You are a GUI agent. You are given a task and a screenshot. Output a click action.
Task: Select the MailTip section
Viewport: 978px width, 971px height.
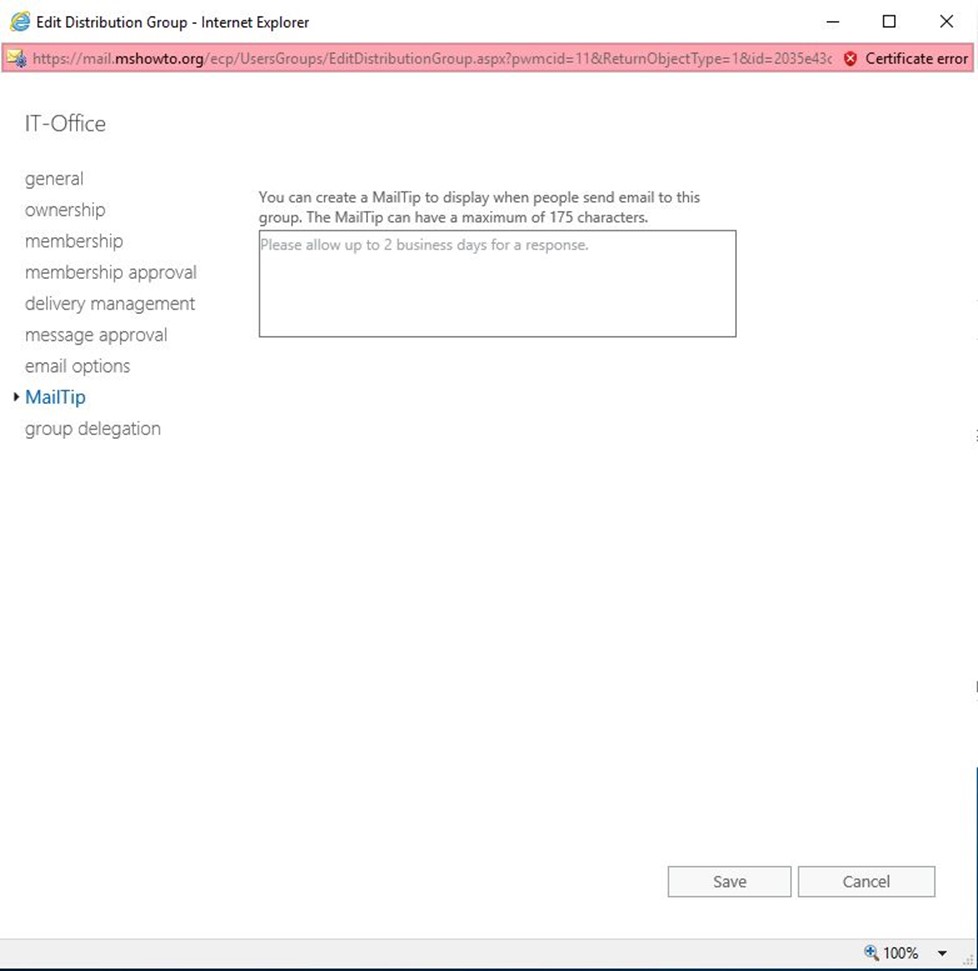[55, 397]
